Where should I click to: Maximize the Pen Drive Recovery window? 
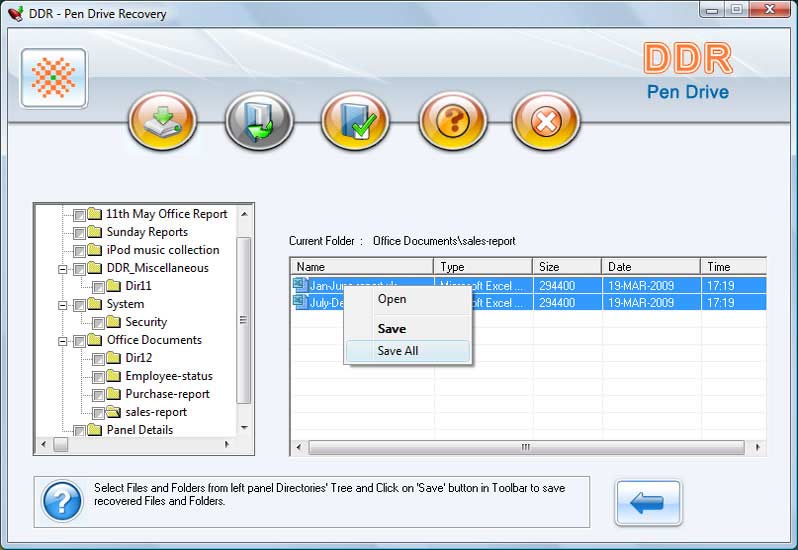click(x=736, y=9)
